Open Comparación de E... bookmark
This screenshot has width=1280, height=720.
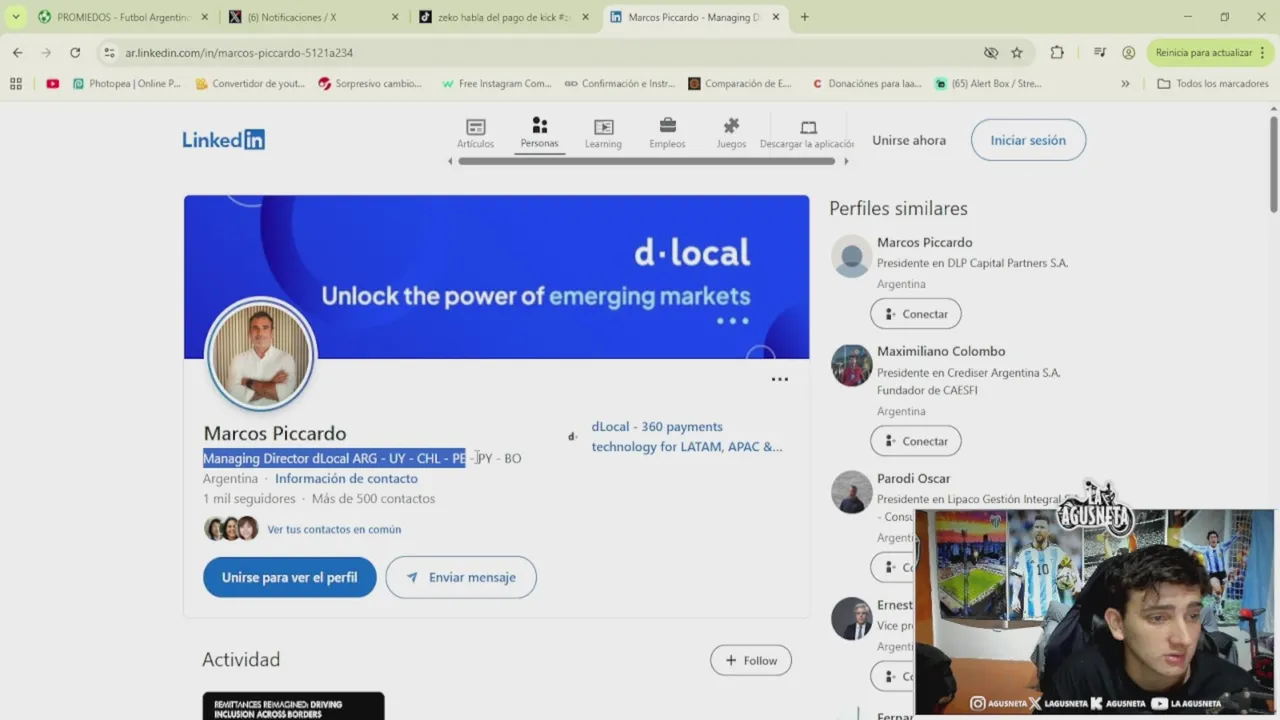tap(740, 84)
